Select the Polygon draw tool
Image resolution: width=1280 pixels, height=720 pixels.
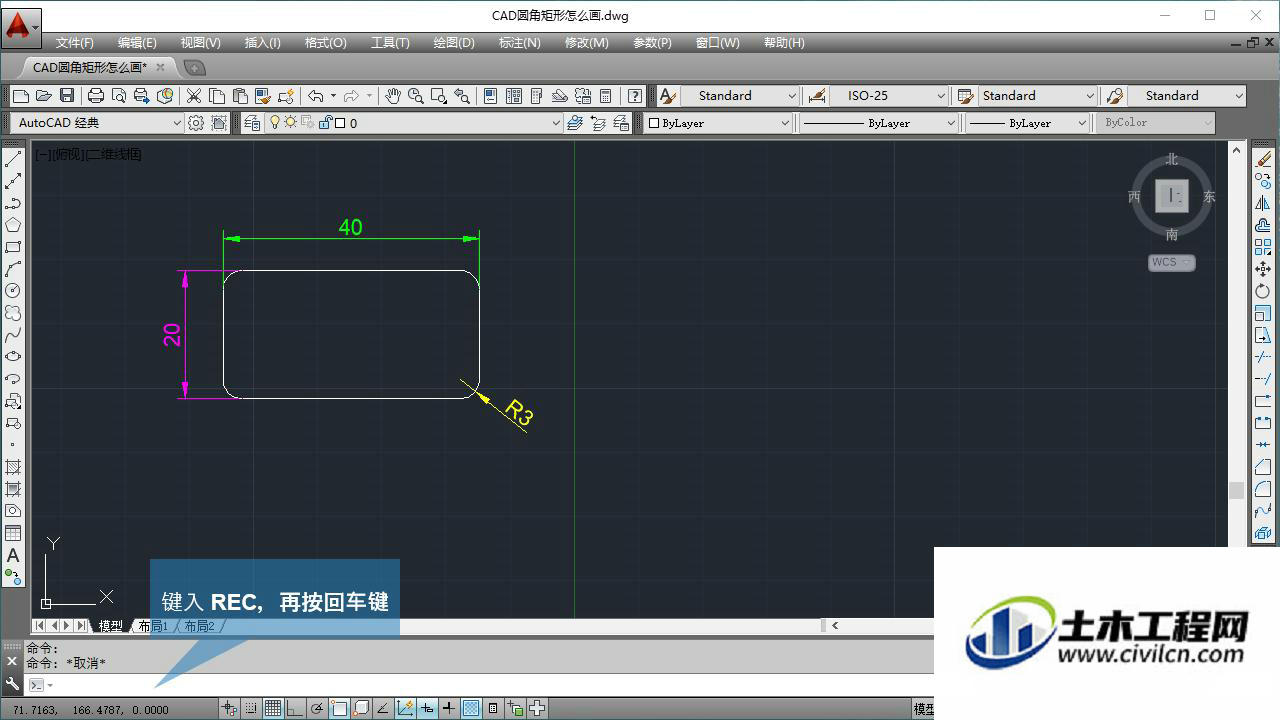tap(13, 225)
